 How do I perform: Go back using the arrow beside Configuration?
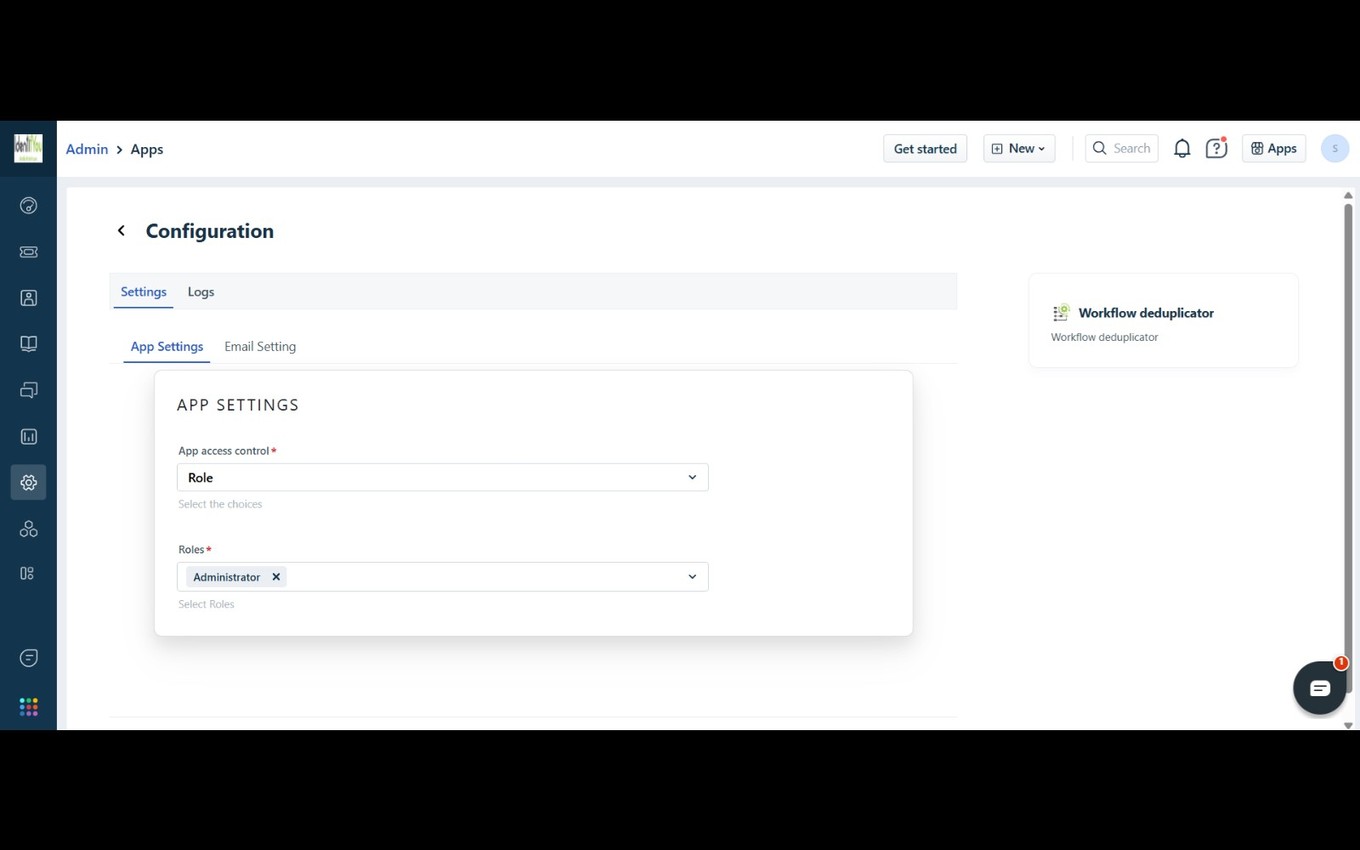(121, 231)
